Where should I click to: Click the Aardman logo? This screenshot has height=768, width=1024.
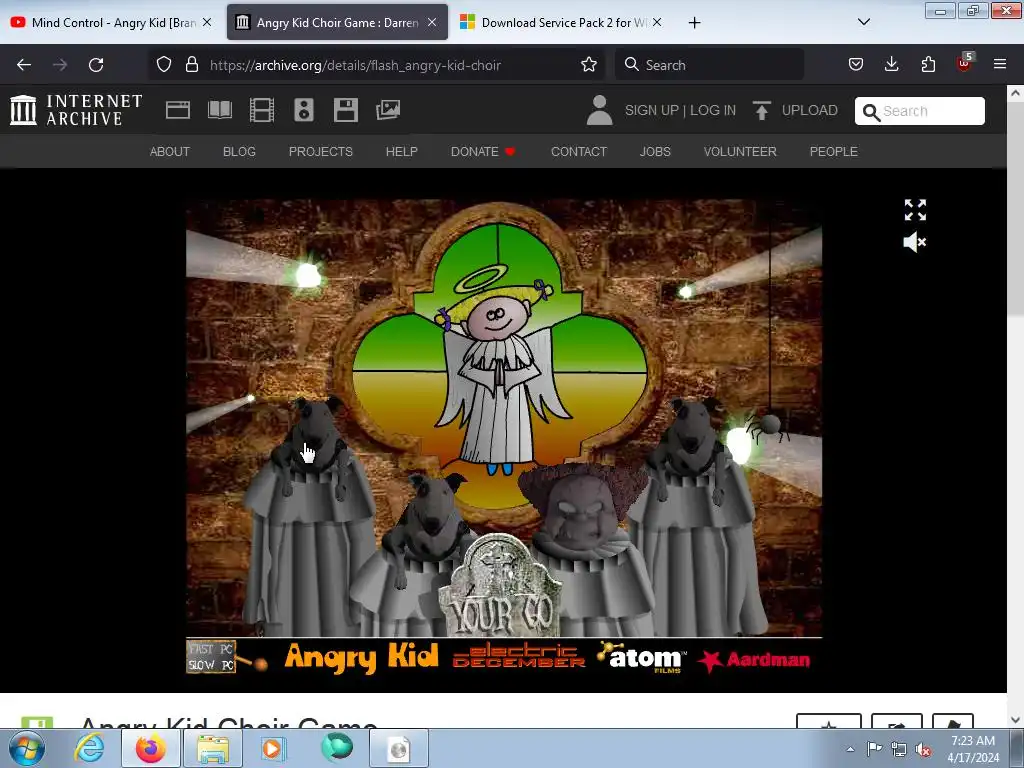point(754,660)
